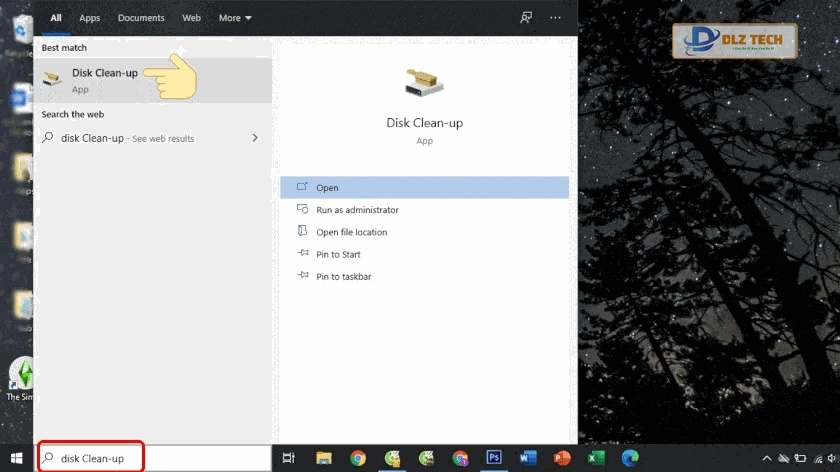Launch Microsoft Word from taskbar
This screenshot has height=472, width=840.
click(528, 458)
